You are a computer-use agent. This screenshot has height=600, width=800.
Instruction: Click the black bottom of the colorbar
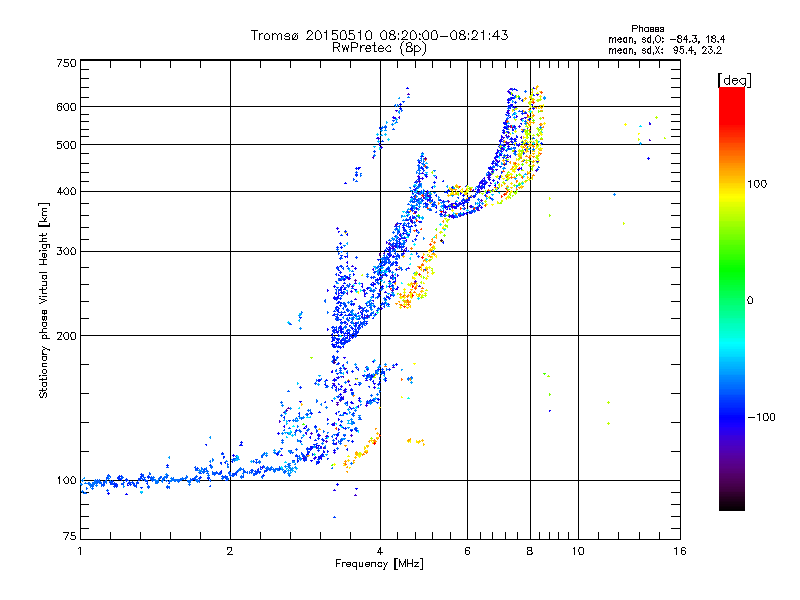pyautogui.click(x=732, y=503)
